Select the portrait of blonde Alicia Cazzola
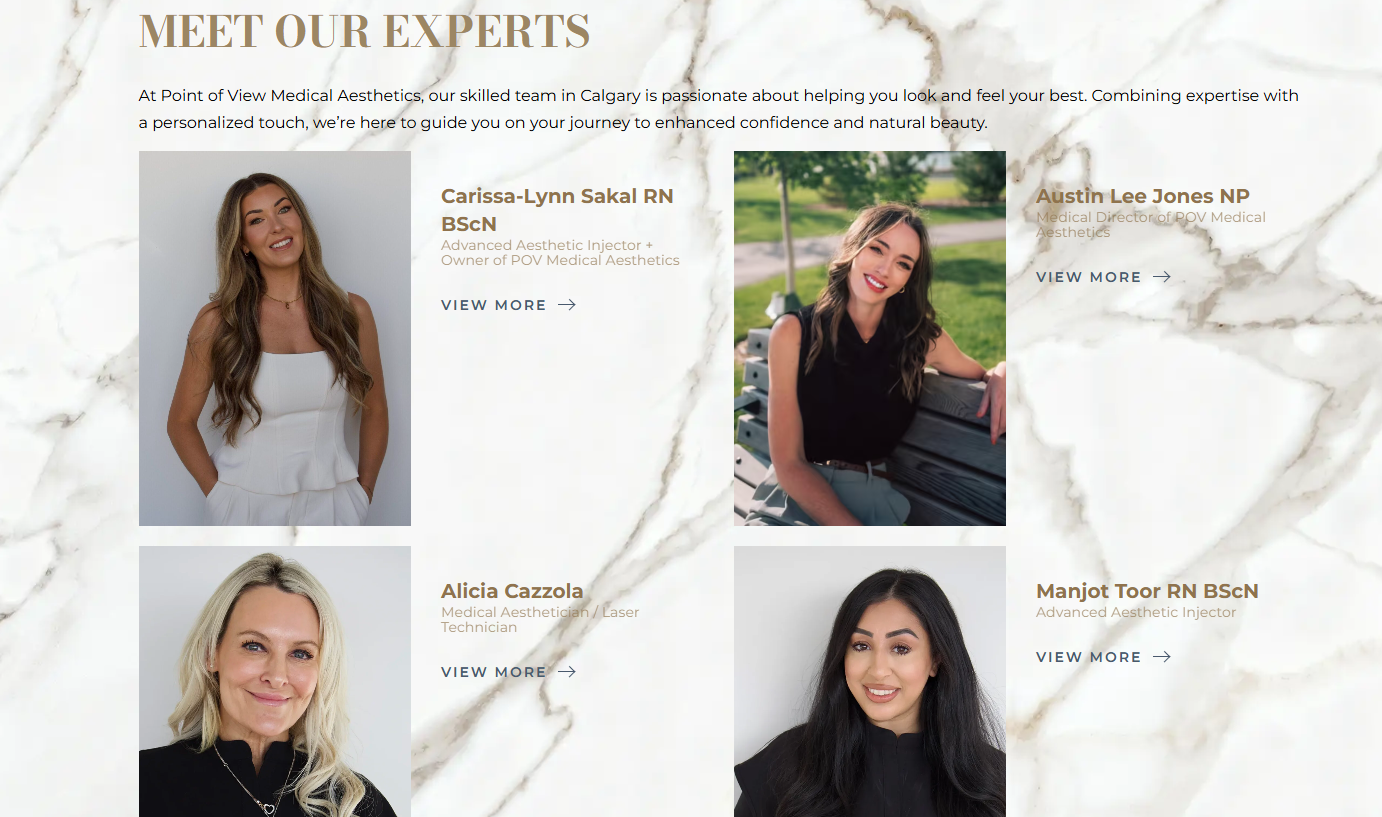Viewport: 1382px width, 817px height. pyautogui.click(x=275, y=681)
